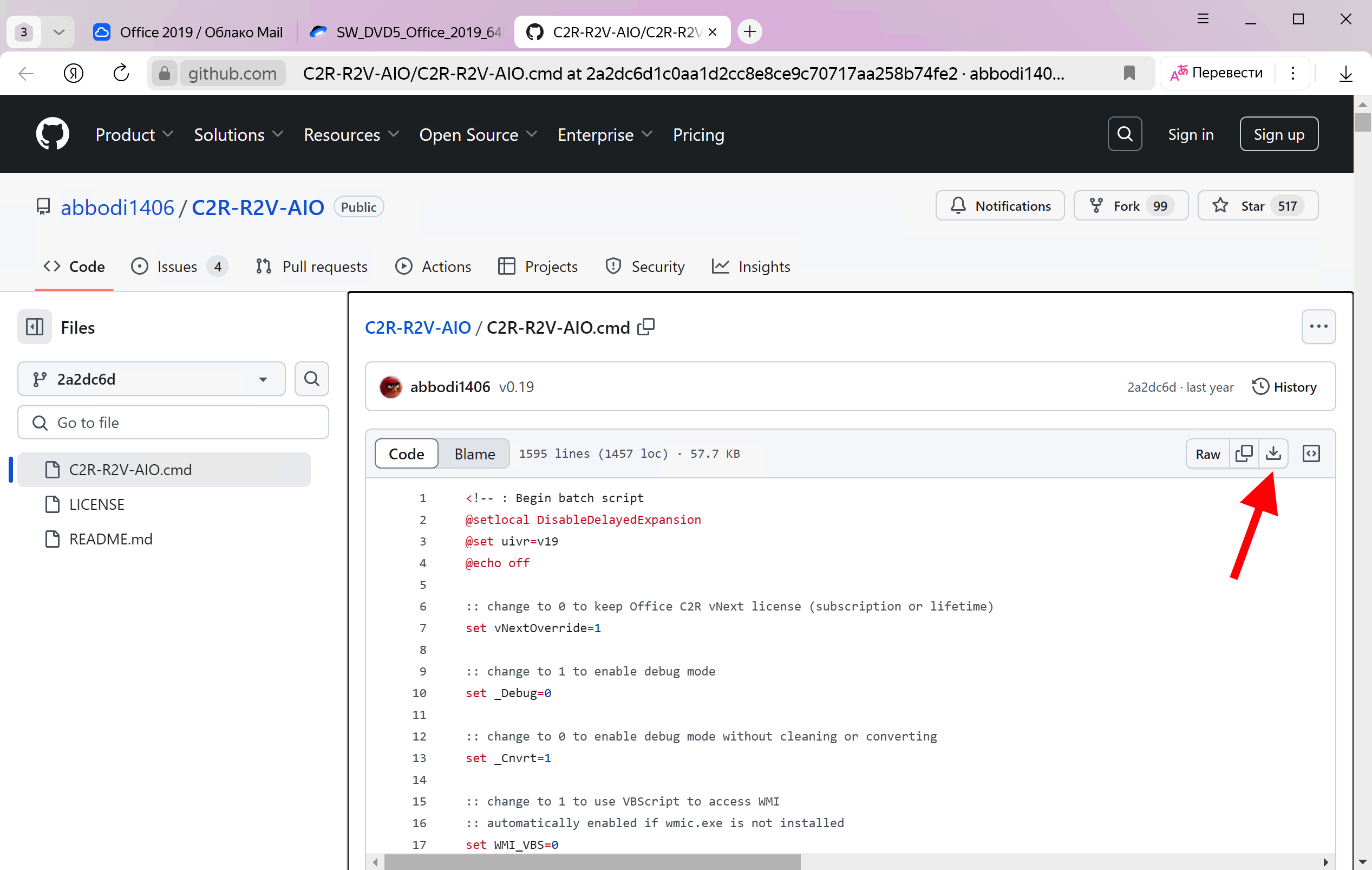Screen dimensions: 1372x870
Task: Select the Code view toggle
Action: tap(406, 453)
